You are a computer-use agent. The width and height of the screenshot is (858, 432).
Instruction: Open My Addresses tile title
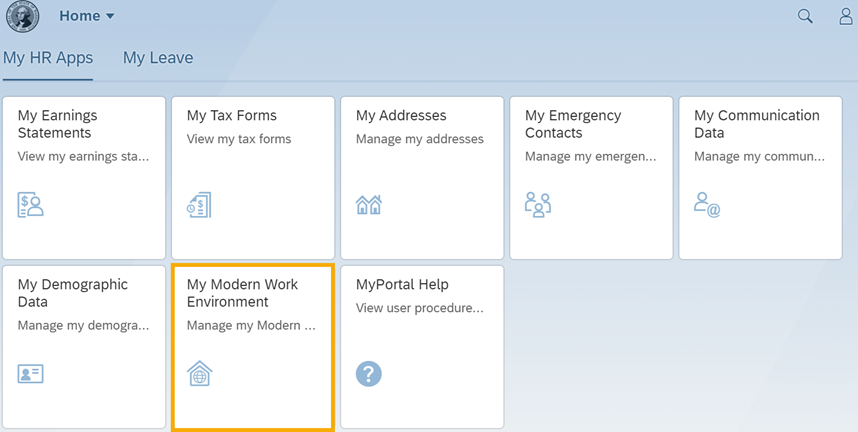401,116
